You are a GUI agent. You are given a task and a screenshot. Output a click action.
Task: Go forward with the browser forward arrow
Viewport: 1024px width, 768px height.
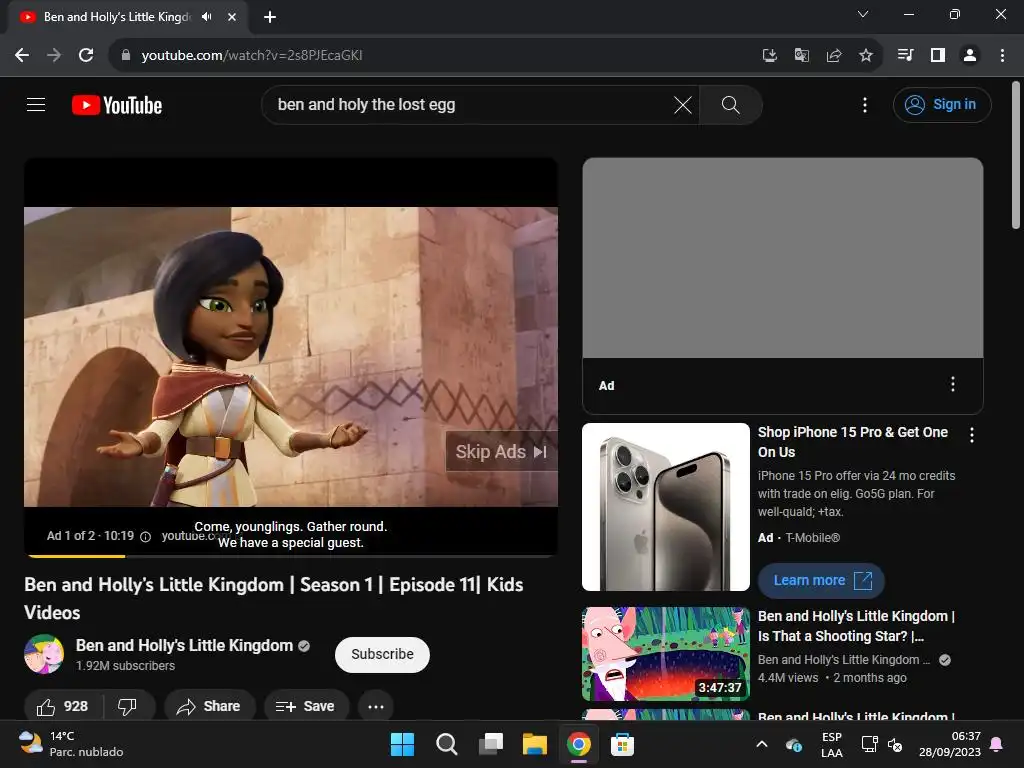coord(54,55)
